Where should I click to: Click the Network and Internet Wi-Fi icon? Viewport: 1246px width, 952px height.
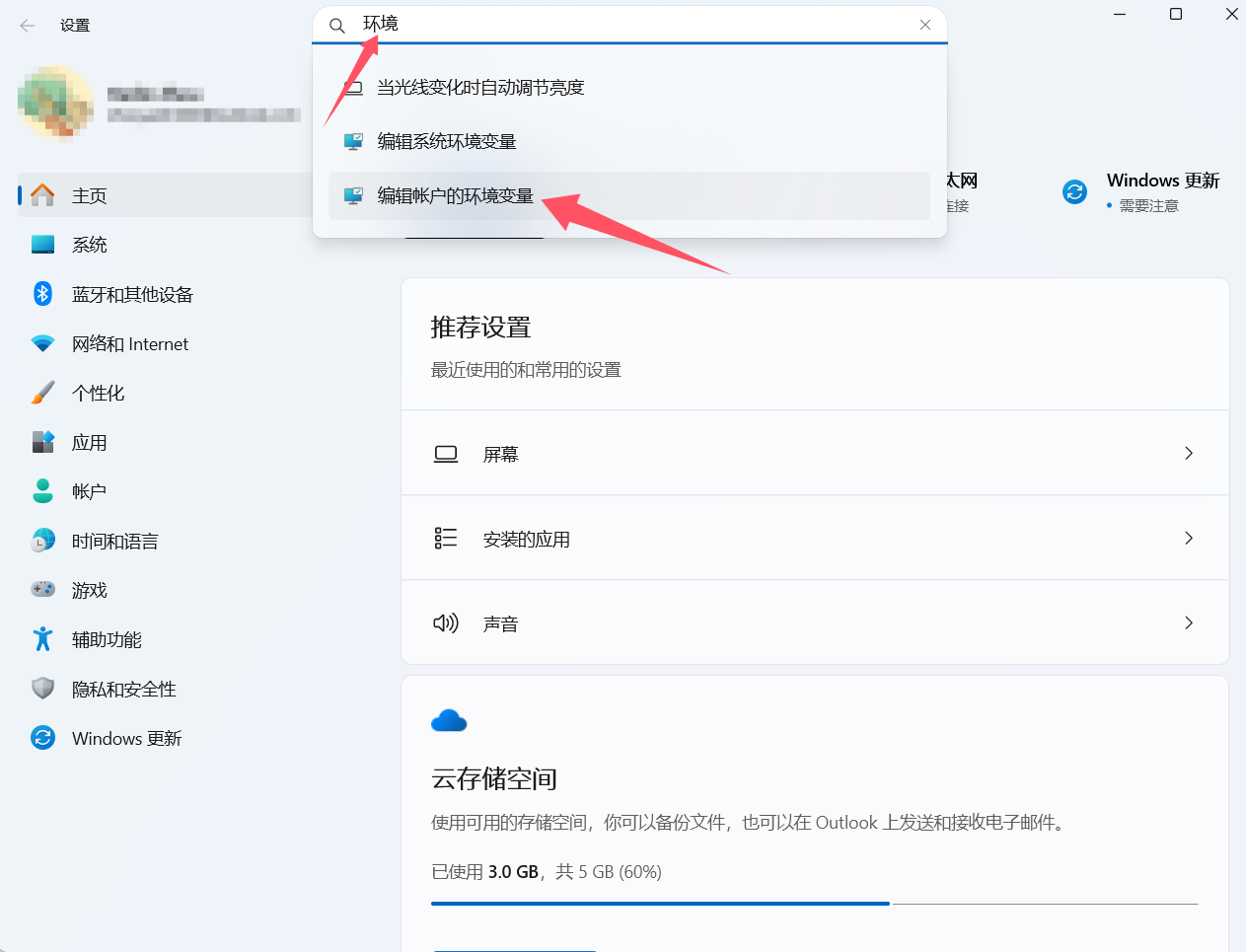point(42,343)
